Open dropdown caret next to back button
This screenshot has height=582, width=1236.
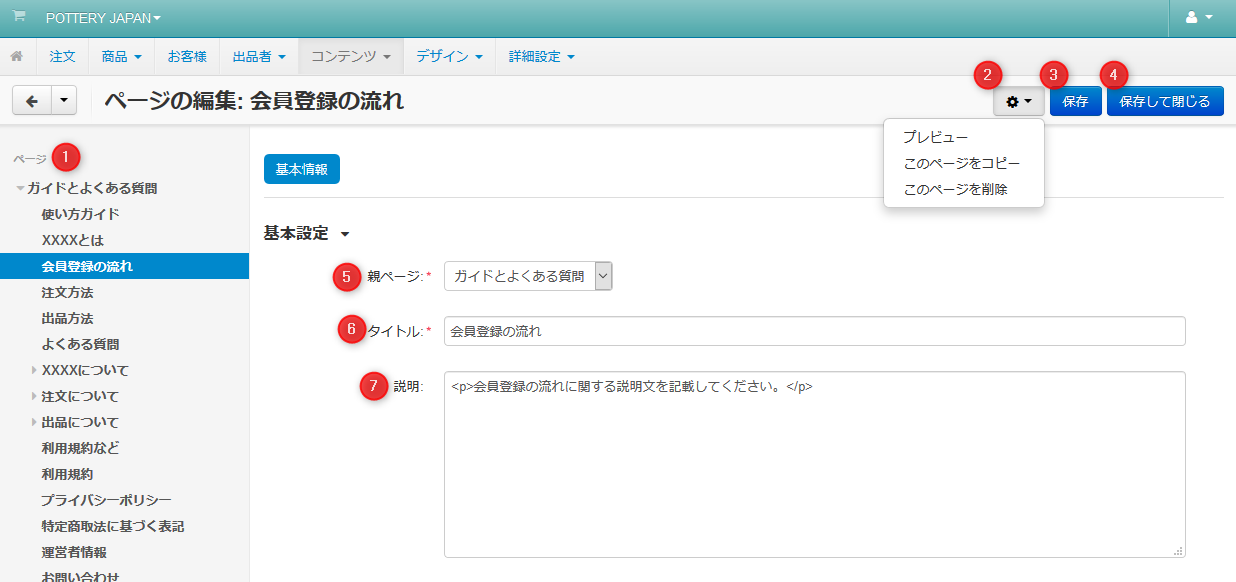pyautogui.click(x=64, y=101)
